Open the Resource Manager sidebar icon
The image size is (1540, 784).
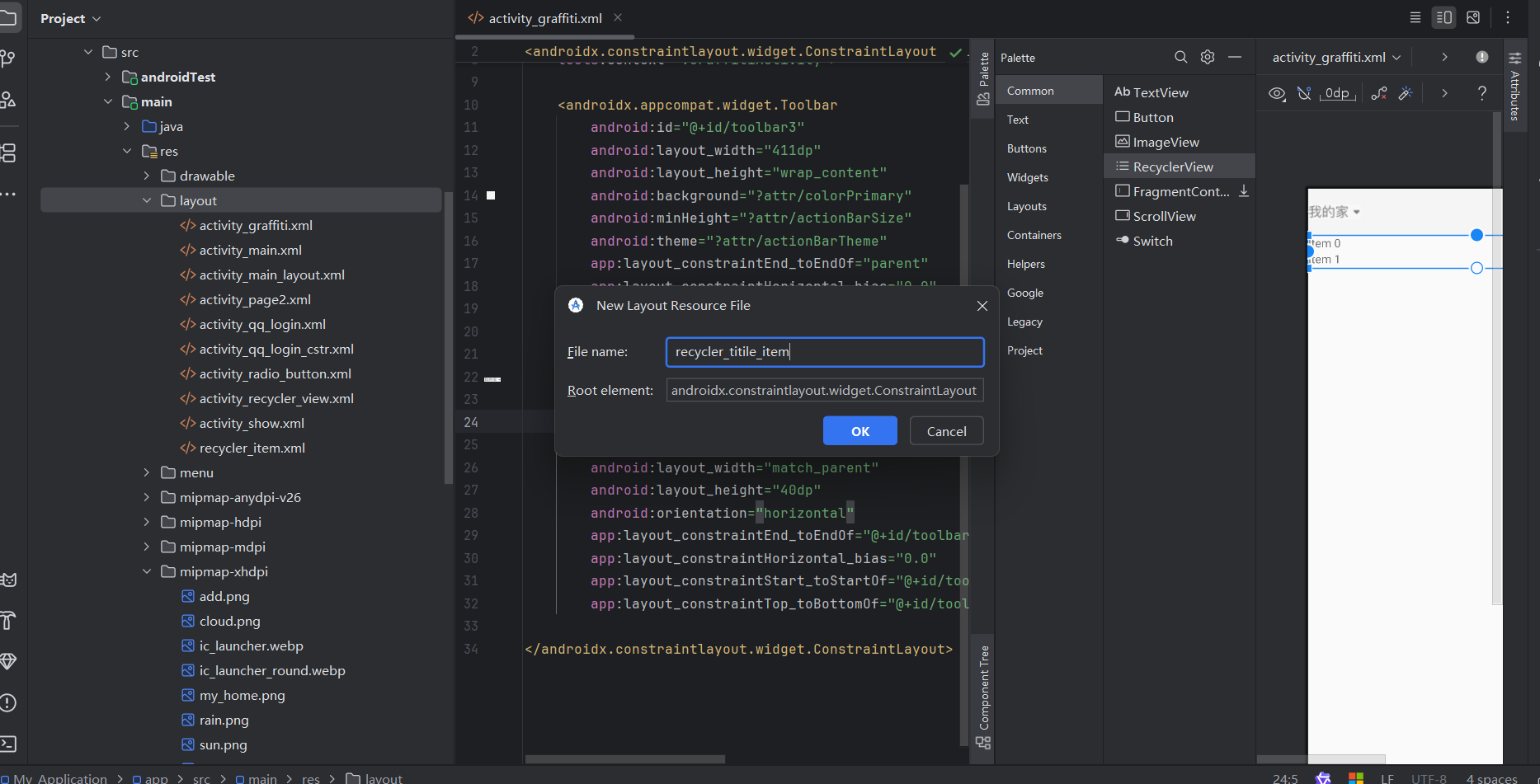coord(7,100)
